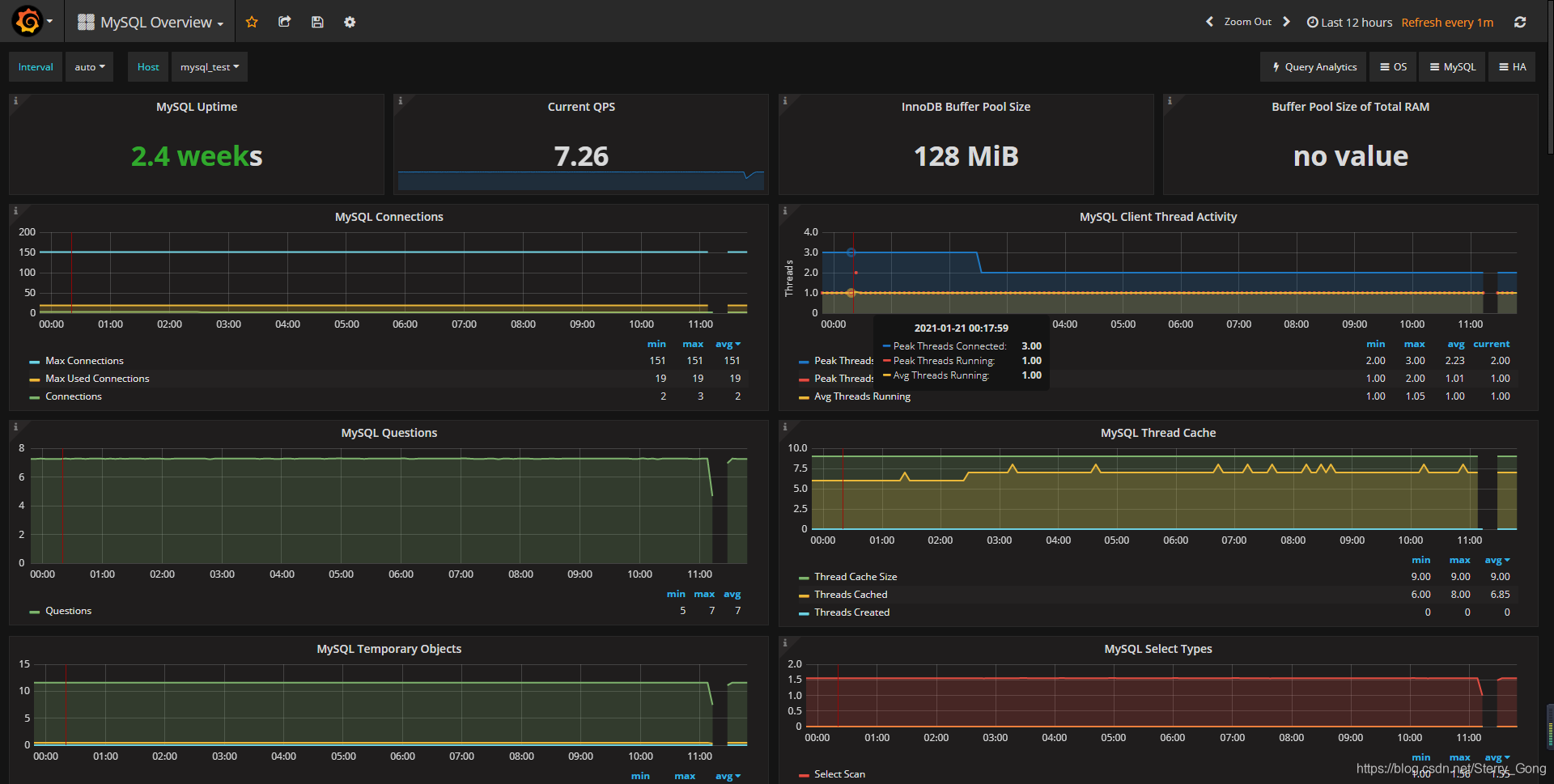This screenshot has width=1554, height=784.
Task: Show info for the MySQL Questions panel
Action: pos(15,426)
